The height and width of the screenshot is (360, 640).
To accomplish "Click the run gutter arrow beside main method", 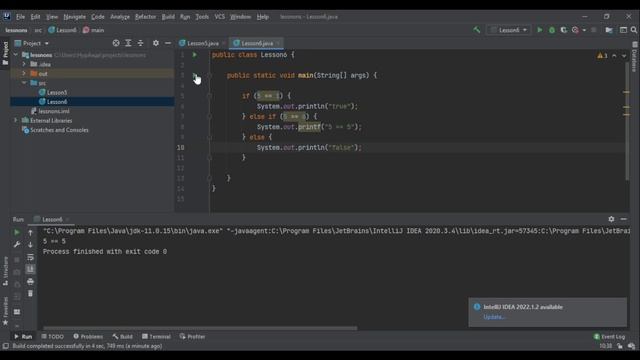I will pos(195,75).
